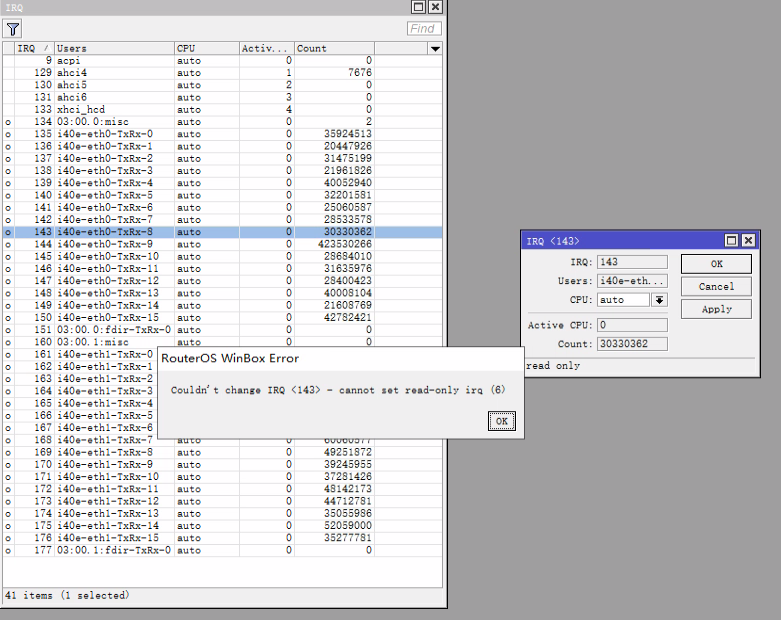Select the ahci5 row

[x=222, y=85]
